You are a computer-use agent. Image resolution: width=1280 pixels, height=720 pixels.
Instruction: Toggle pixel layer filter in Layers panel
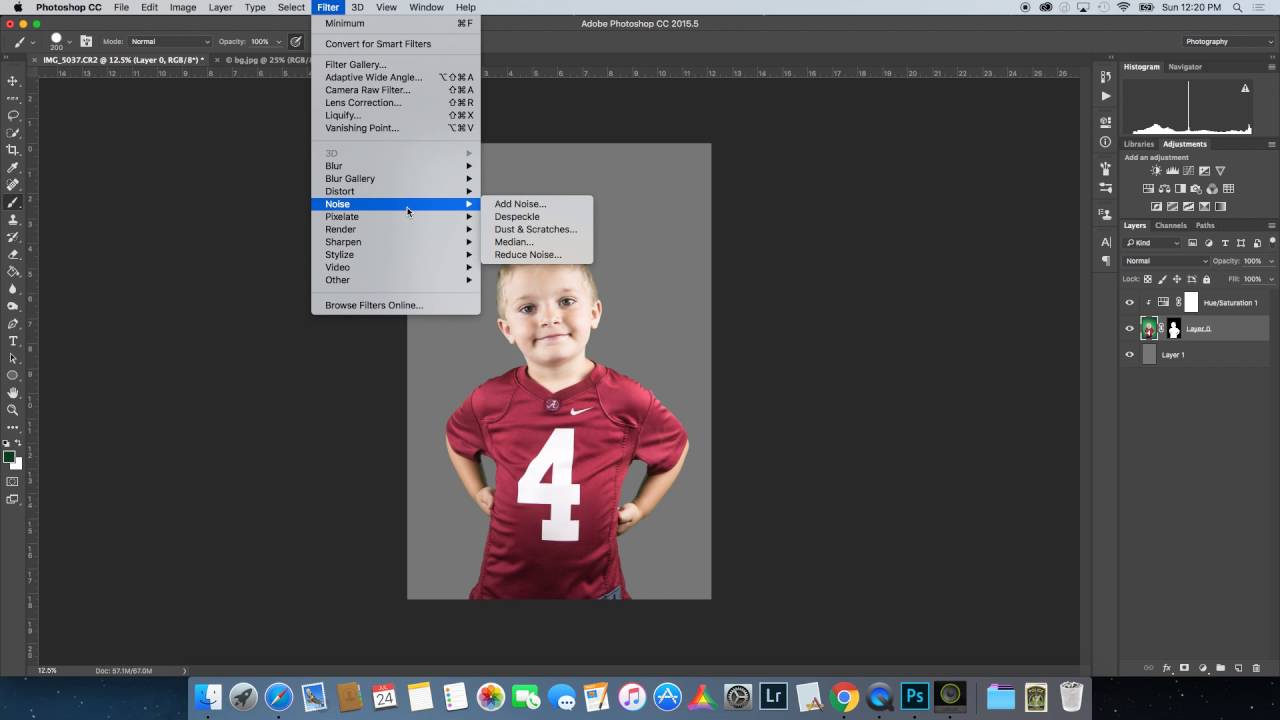(1193, 243)
